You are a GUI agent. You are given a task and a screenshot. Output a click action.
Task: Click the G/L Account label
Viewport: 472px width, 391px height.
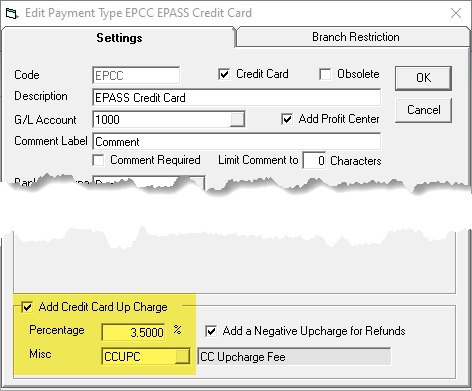(45, 120)
